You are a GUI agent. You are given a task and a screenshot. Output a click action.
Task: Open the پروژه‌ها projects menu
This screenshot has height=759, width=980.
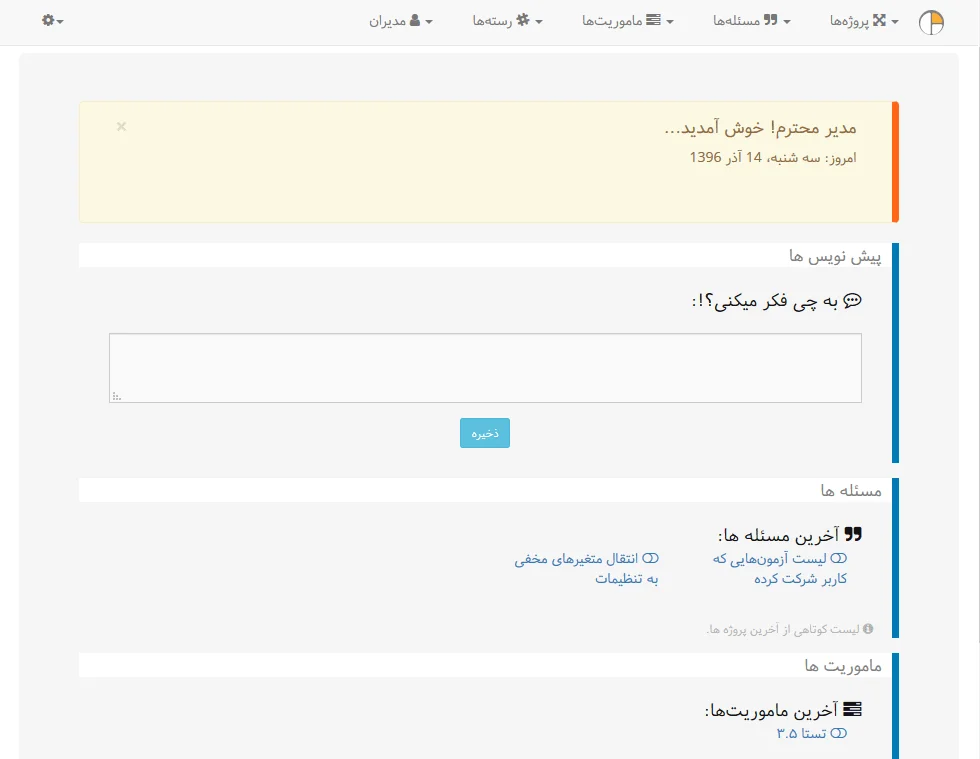[864, 21]
